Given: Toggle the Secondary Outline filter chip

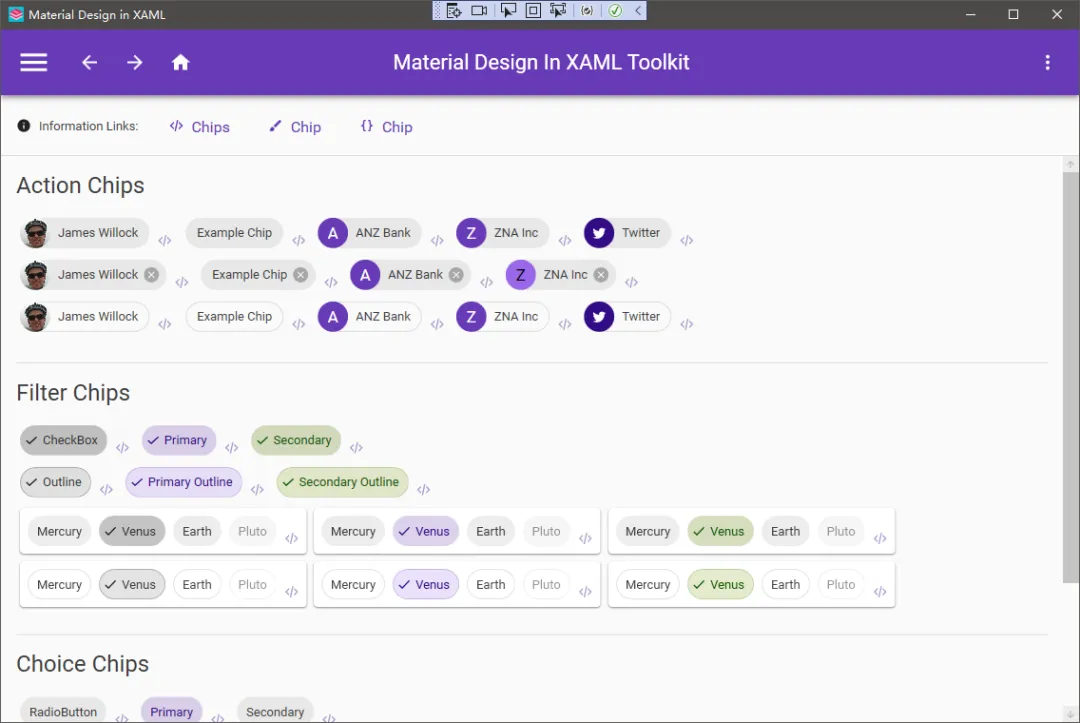Looking at the screenshot, I should coord(342,483).
